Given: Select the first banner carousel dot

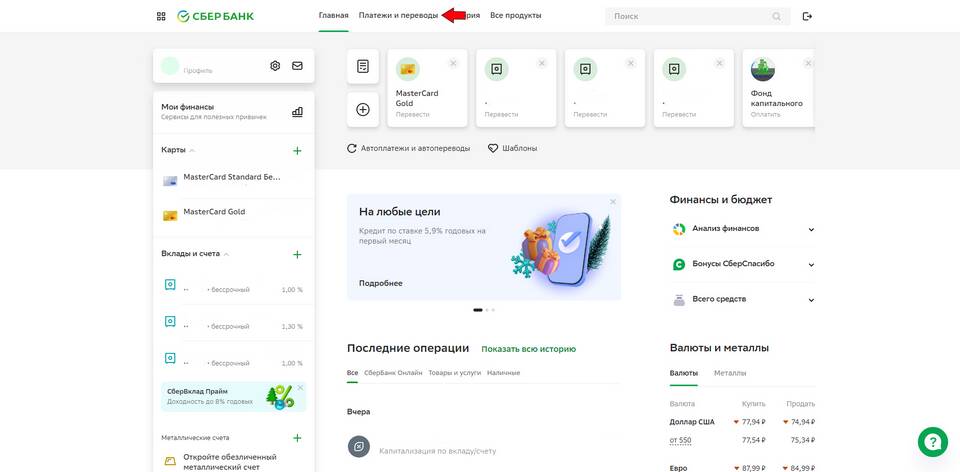Looking at the screenshot, I should (x=478, y=310).
